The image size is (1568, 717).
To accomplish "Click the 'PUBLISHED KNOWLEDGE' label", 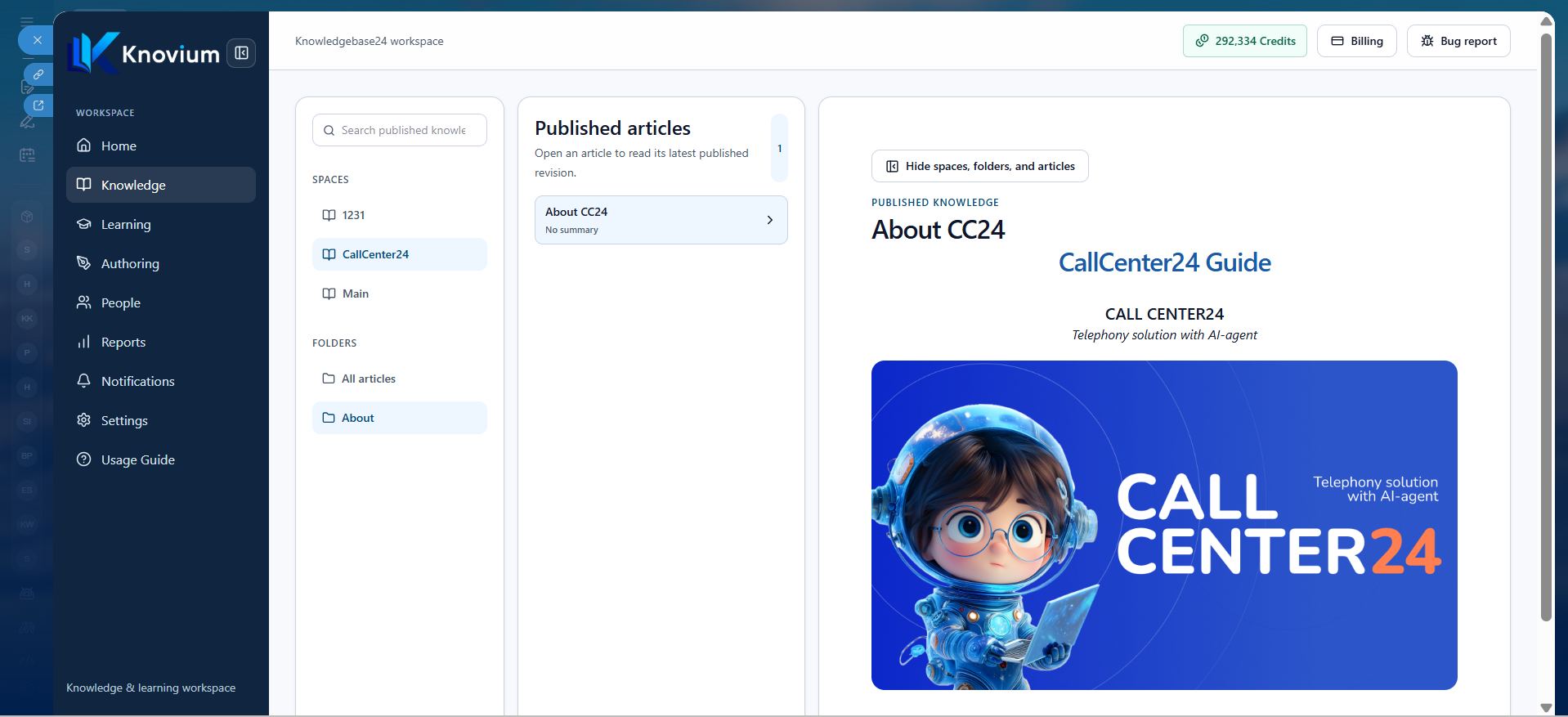I will 935,203.
